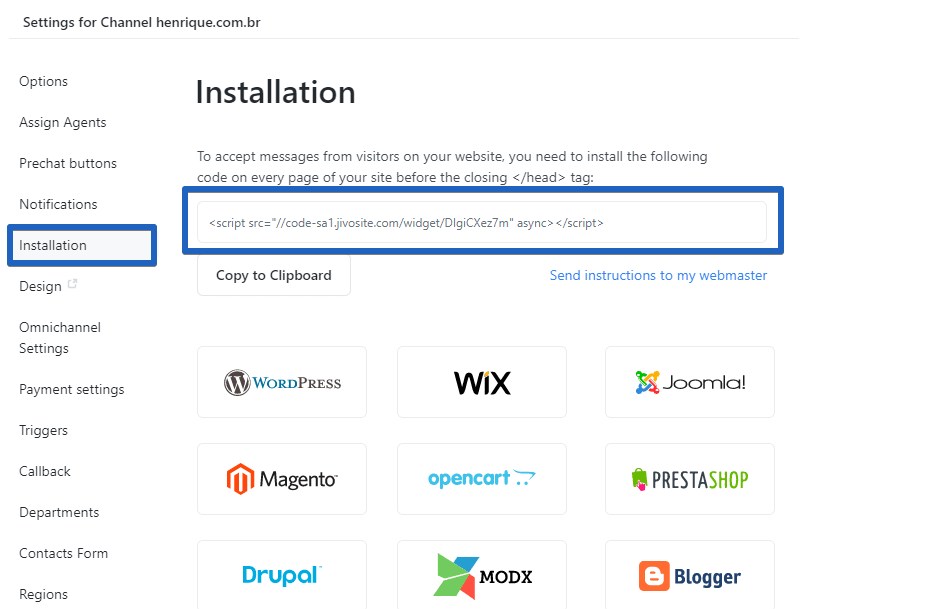The height and width of the screenshot is (609, 947).
Task: Choose the WordPress installation card
Action: [282, 382]
